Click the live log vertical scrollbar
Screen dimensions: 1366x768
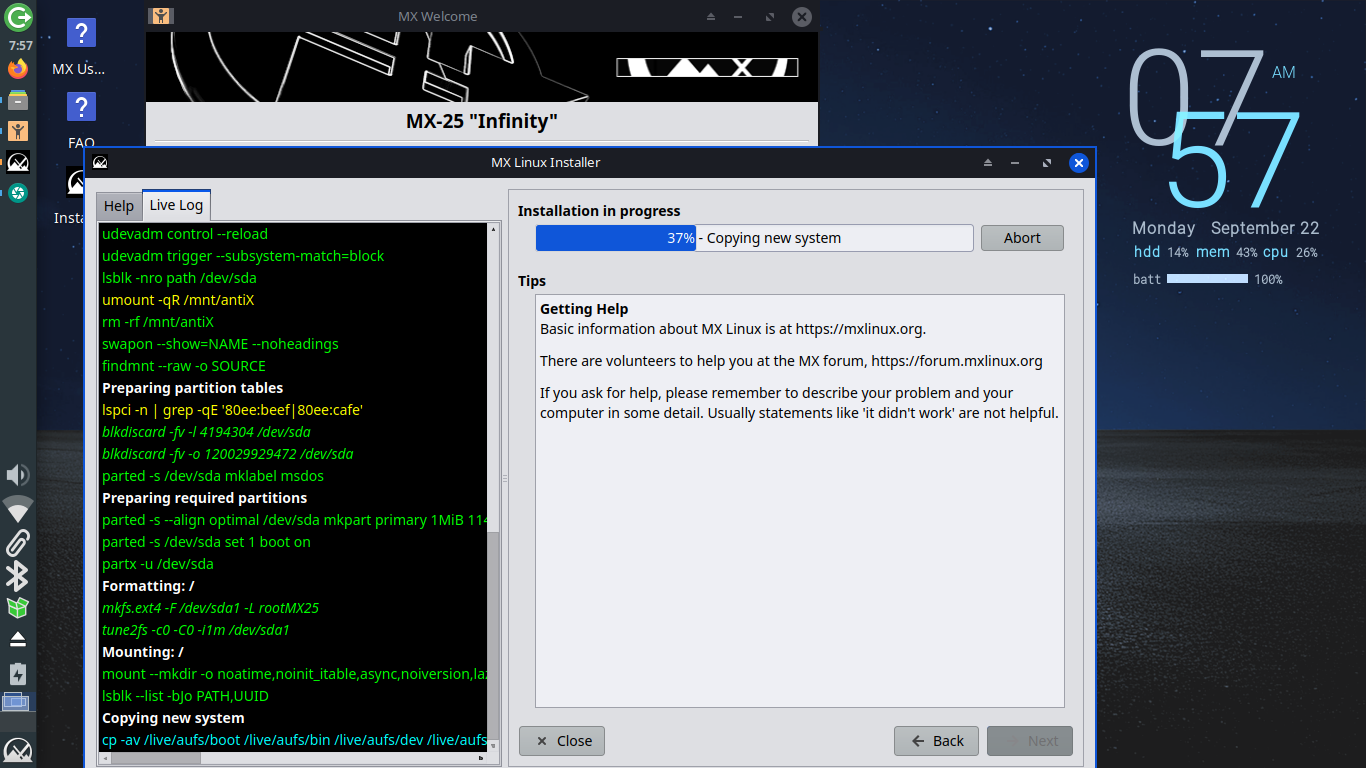click(494, 635)
